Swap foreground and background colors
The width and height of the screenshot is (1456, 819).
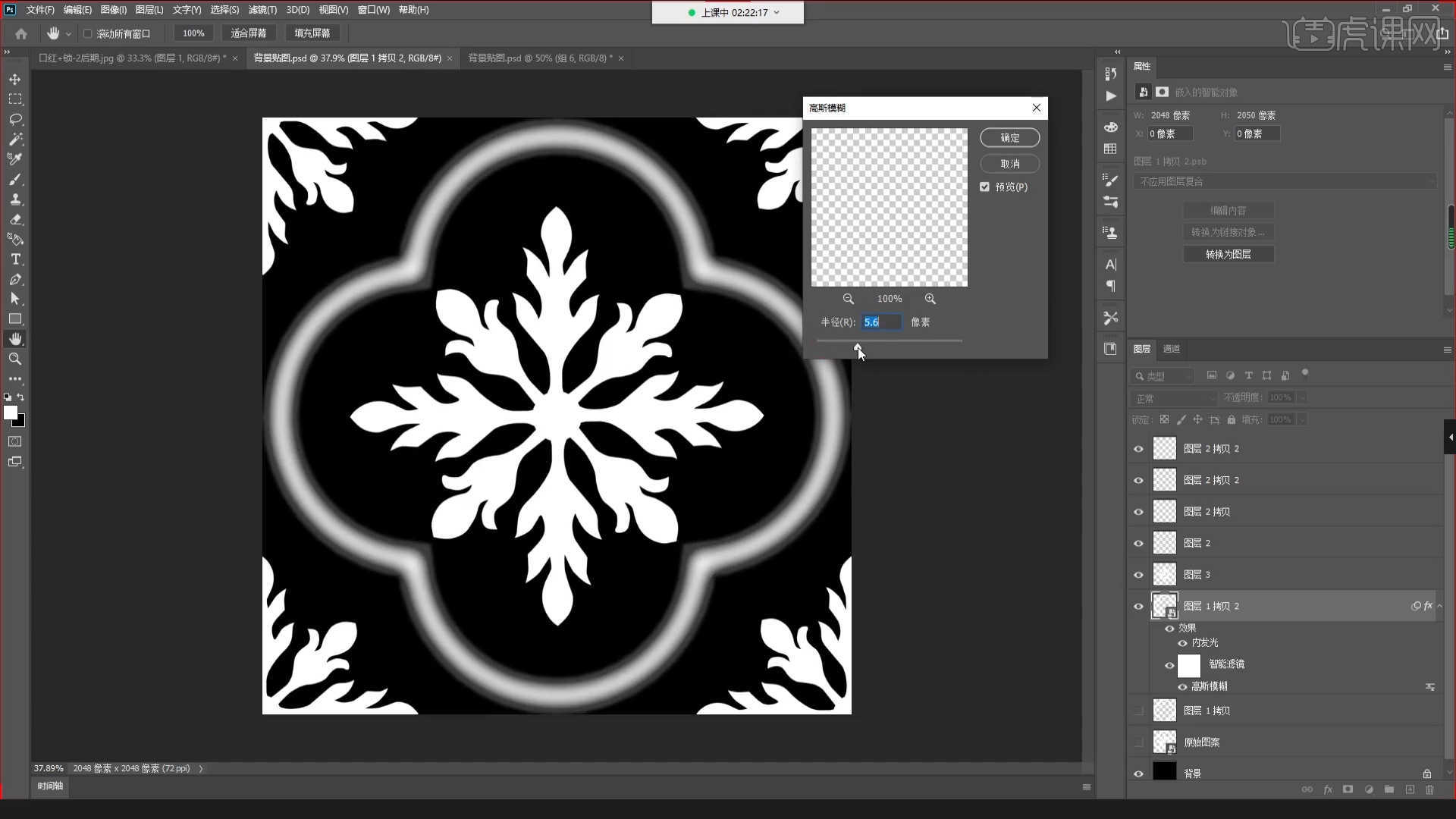[20, 397]
